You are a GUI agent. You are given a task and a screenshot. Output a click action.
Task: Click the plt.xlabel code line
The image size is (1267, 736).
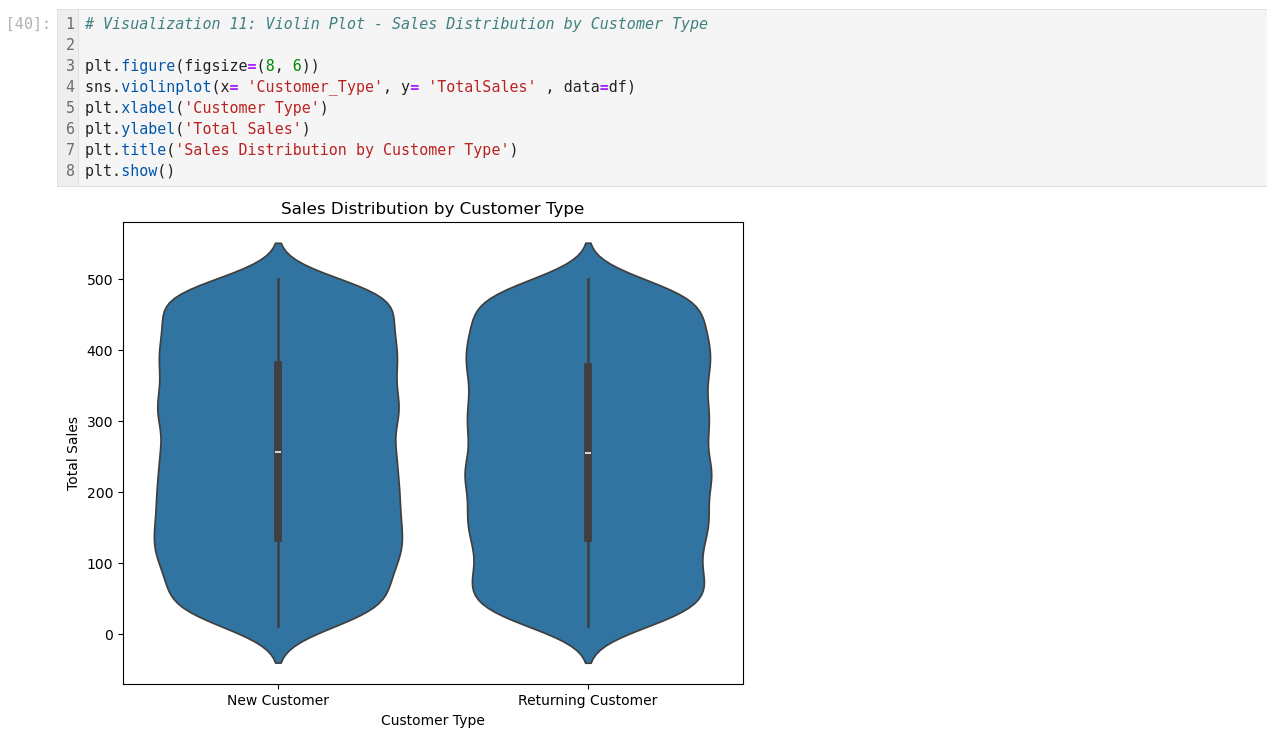click(x=206, y=108)
